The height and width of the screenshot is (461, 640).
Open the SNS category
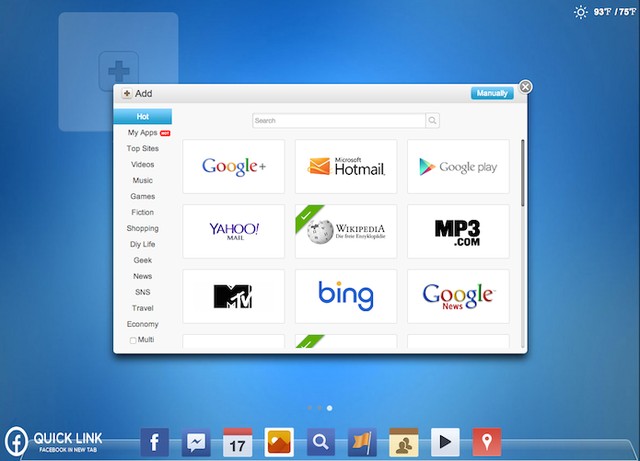tap(142, 292)
